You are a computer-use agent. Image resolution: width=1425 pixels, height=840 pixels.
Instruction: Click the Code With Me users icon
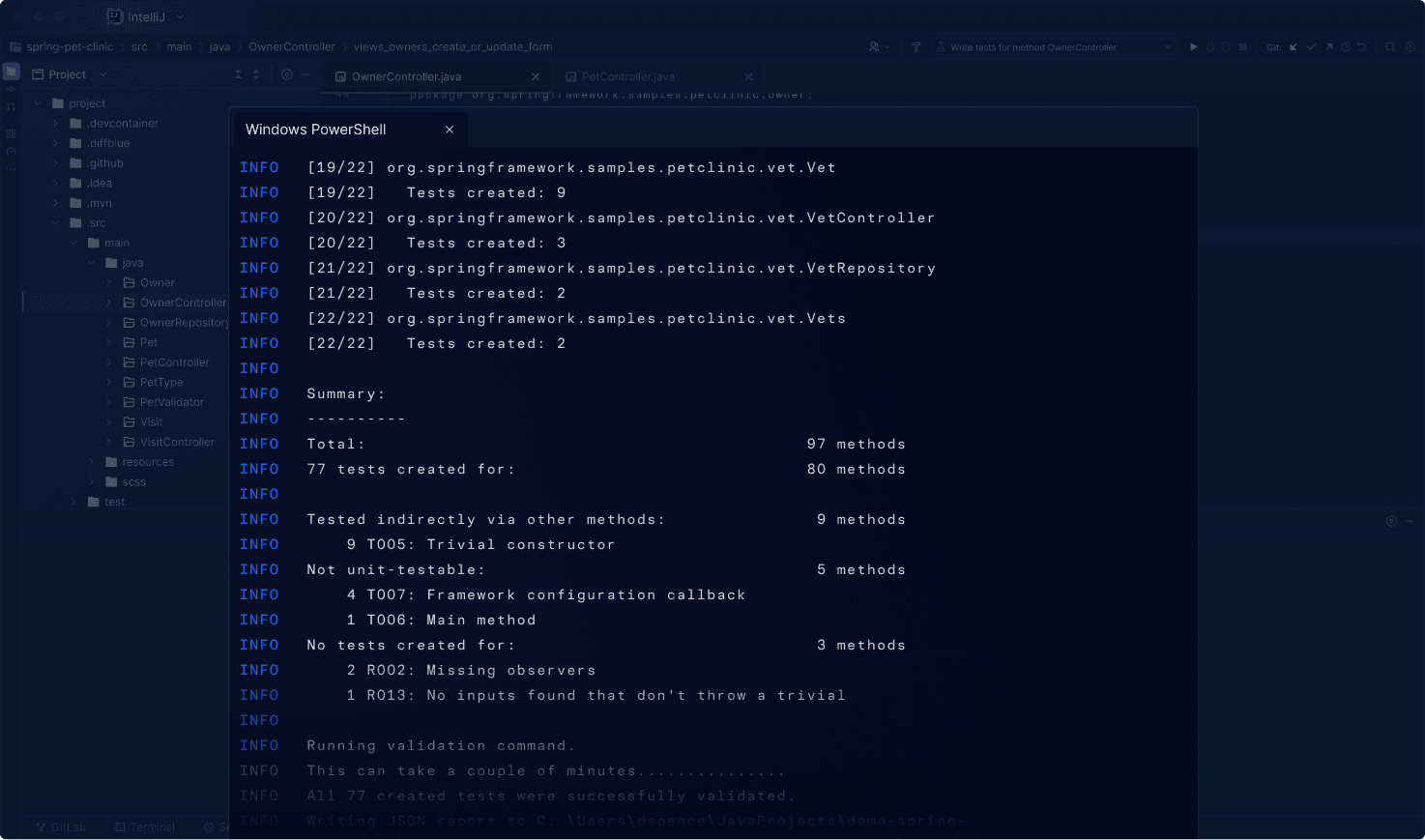click(x=876, y=45)
